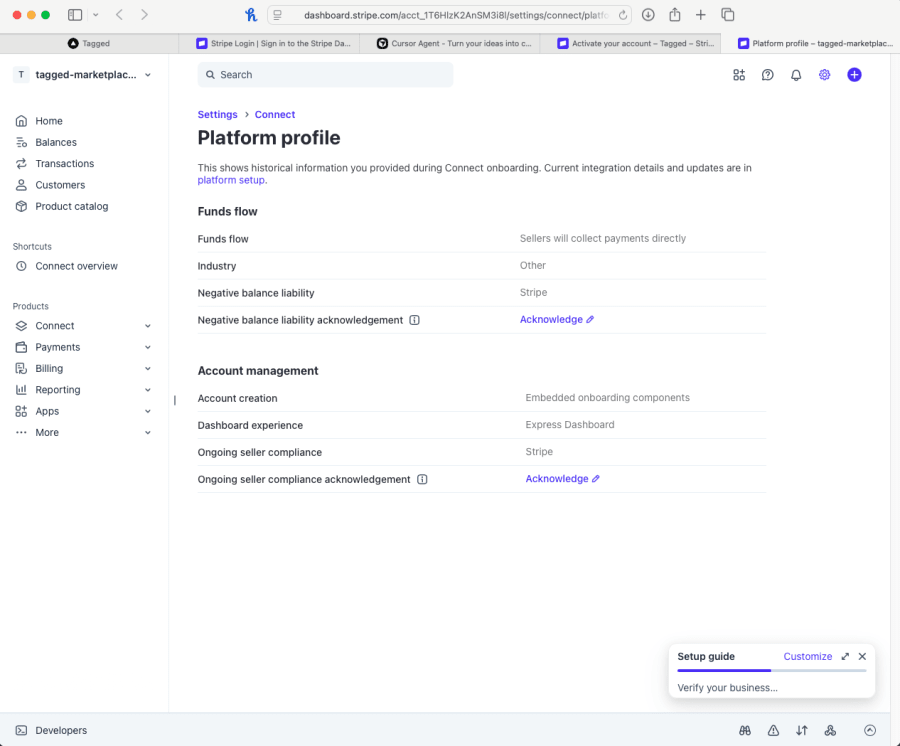The height and width of the screenshot is (746, 900).
Task: Reload the page from the address bar
Action: click(x=623, y=15)
